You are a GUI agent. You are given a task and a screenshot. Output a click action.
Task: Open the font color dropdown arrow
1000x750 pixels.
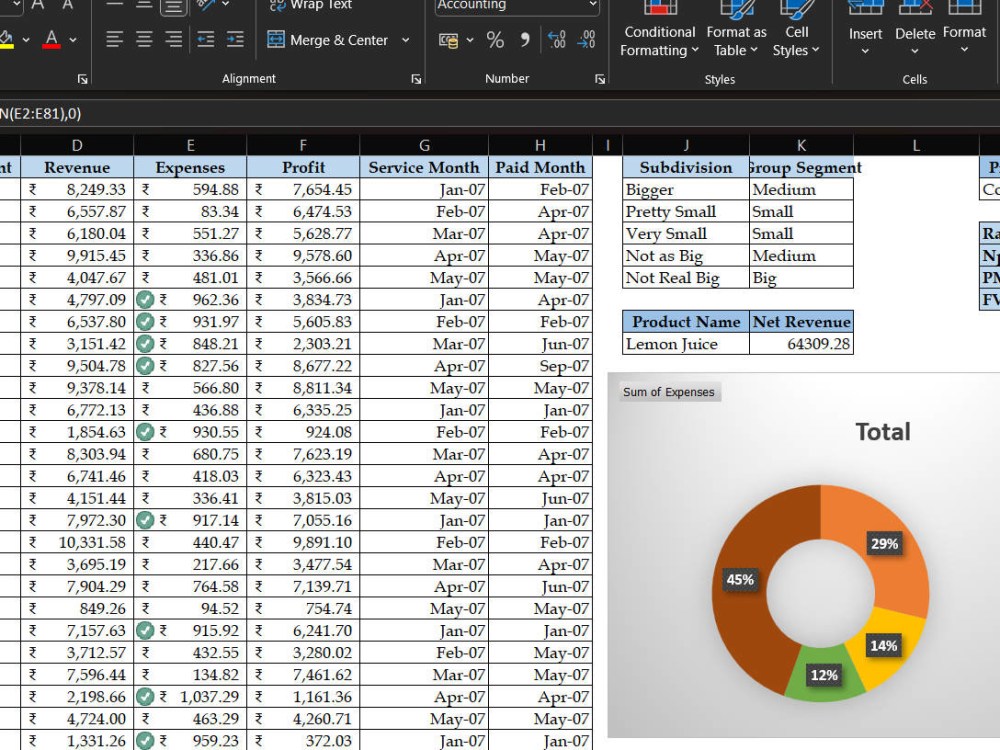(73, 40)
